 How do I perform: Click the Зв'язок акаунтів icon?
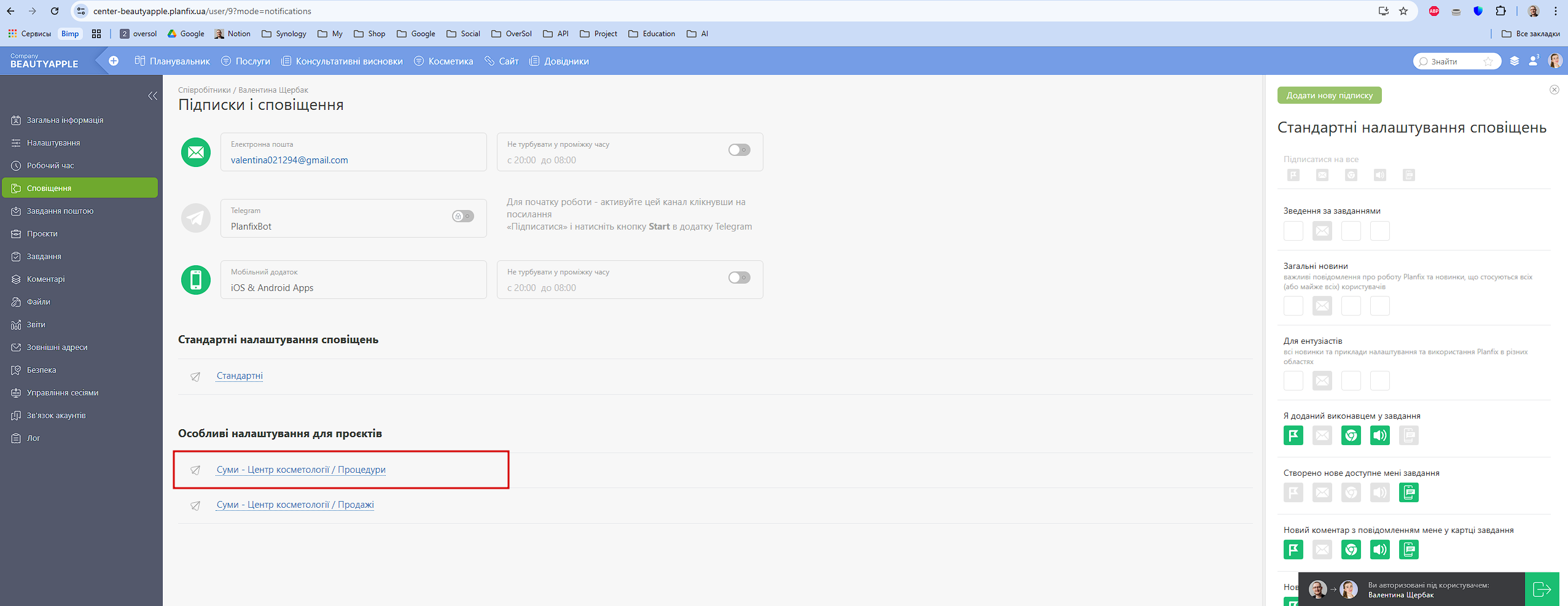point(17,415)
